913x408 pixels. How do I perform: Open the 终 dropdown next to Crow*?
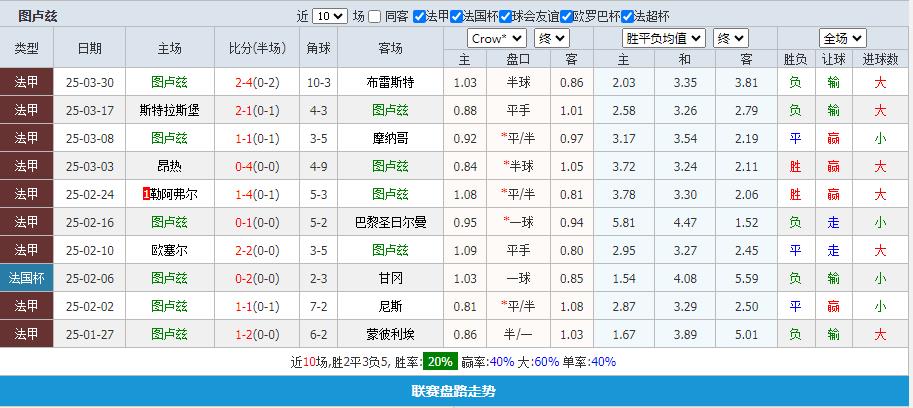pos(551,38)
